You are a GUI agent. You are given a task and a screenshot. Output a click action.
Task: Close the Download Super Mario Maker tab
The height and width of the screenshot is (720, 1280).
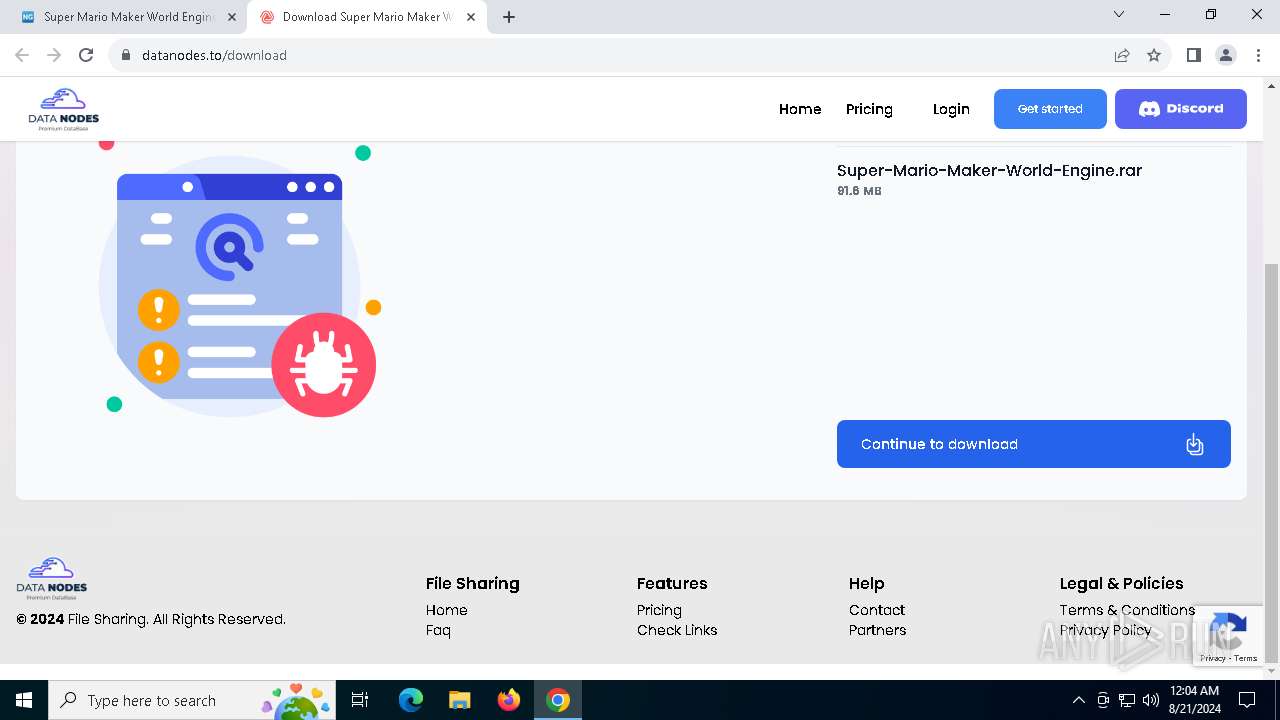tap(471, 17)
